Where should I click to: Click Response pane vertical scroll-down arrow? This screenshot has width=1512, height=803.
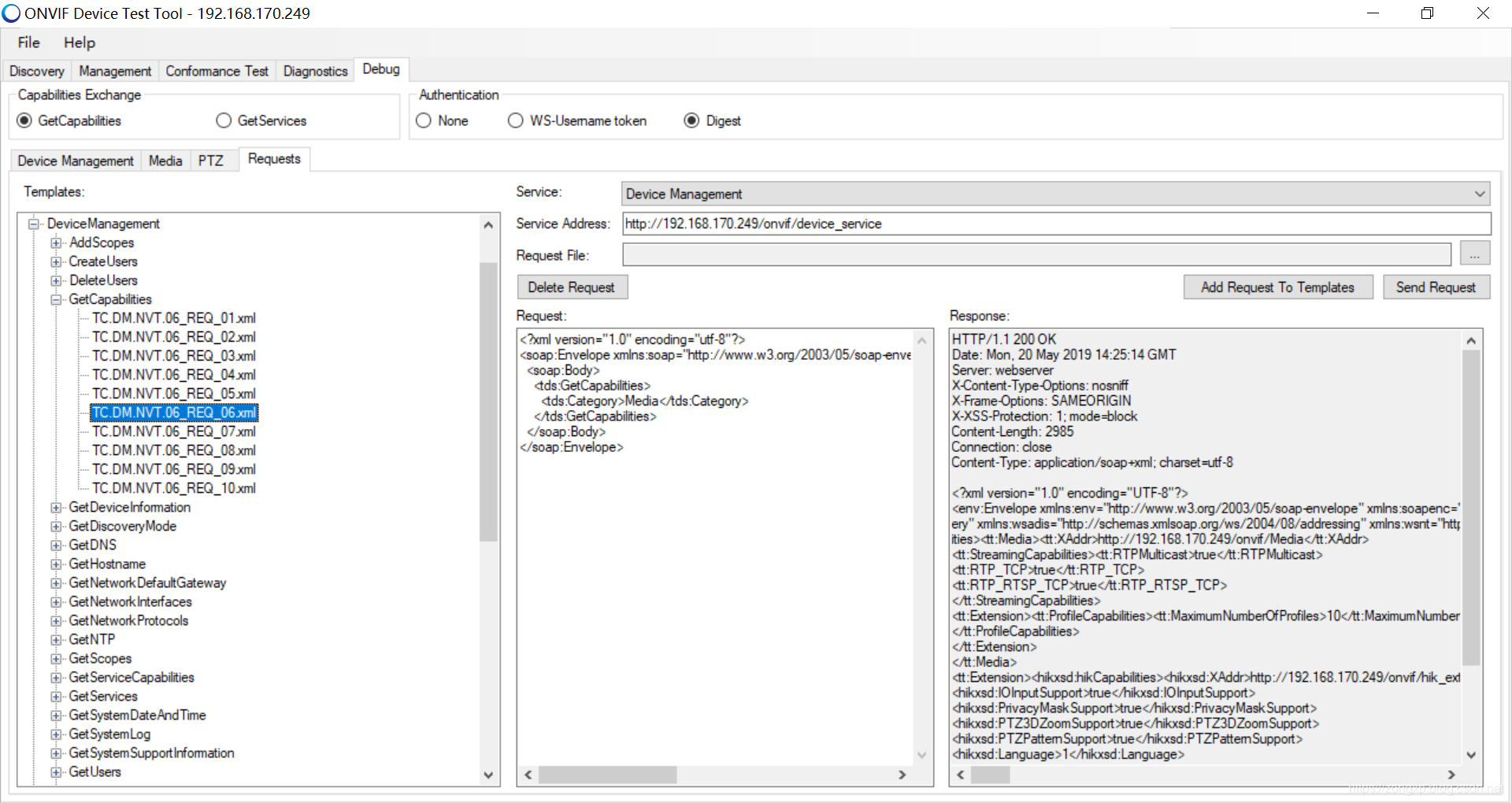point(1471,754)
